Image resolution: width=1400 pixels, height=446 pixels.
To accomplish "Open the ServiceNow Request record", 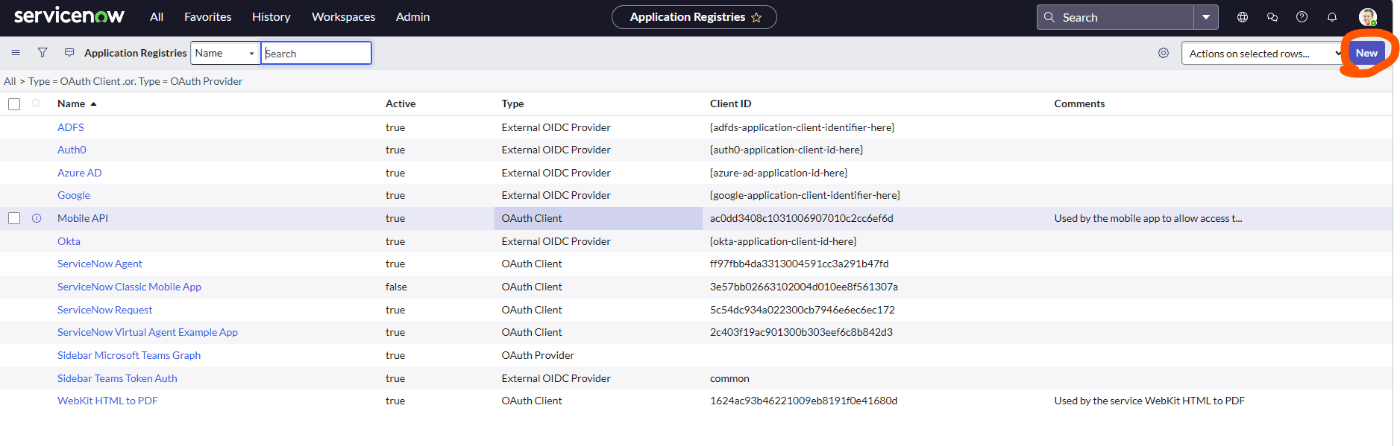I will [105, 310].
